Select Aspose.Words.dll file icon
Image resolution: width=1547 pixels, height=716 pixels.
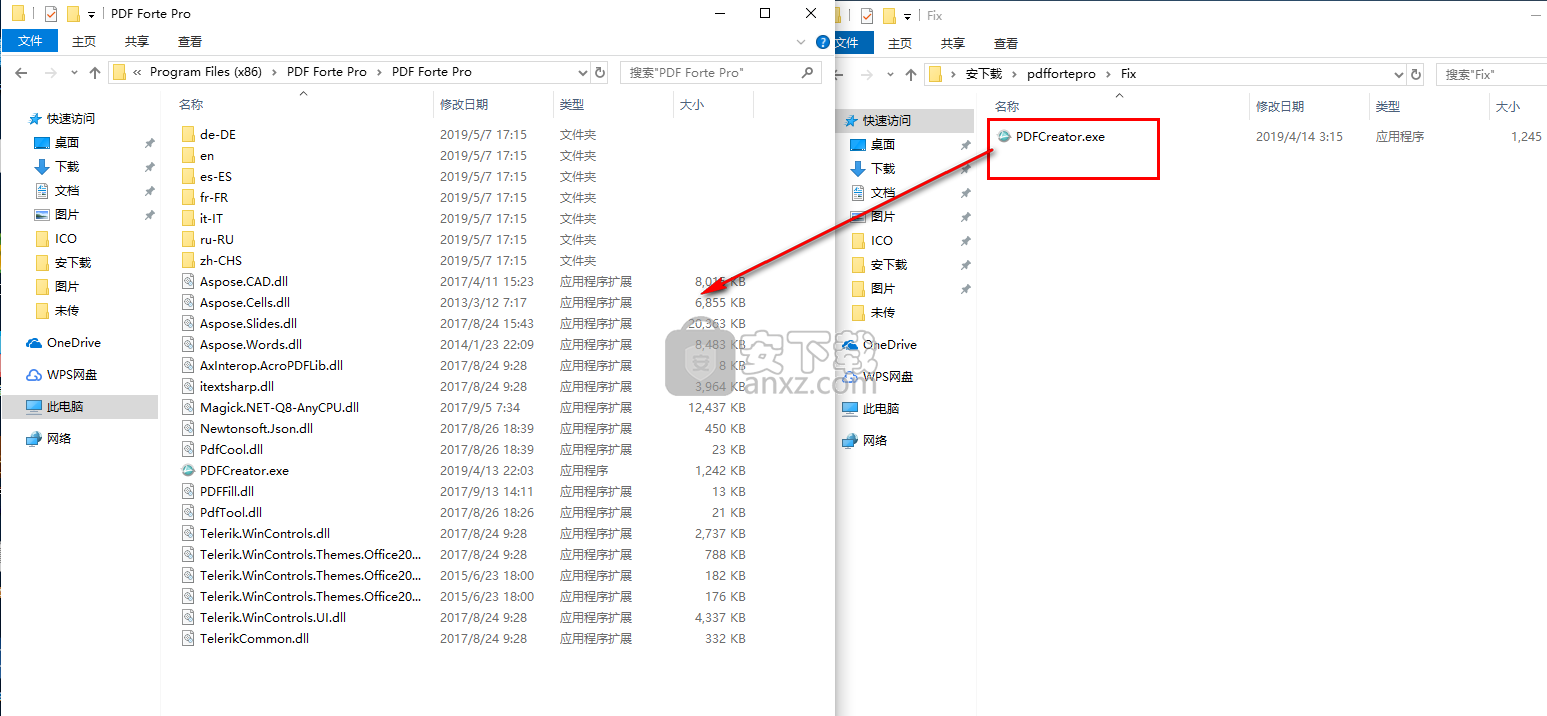click(x=189, y=344)
